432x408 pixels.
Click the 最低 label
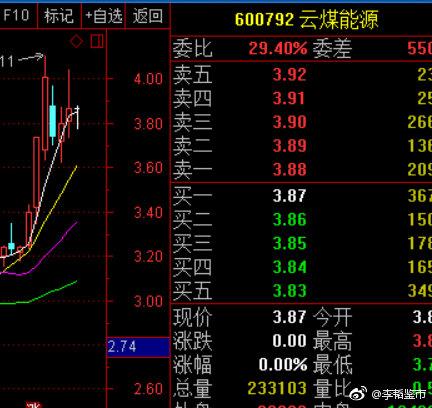click(332, 365)
